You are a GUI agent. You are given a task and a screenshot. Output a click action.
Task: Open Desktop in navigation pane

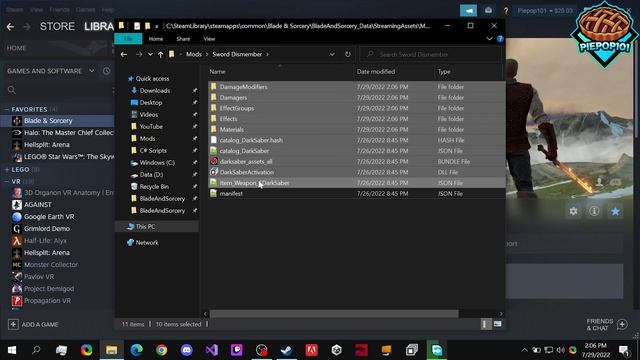coord(151,102)
